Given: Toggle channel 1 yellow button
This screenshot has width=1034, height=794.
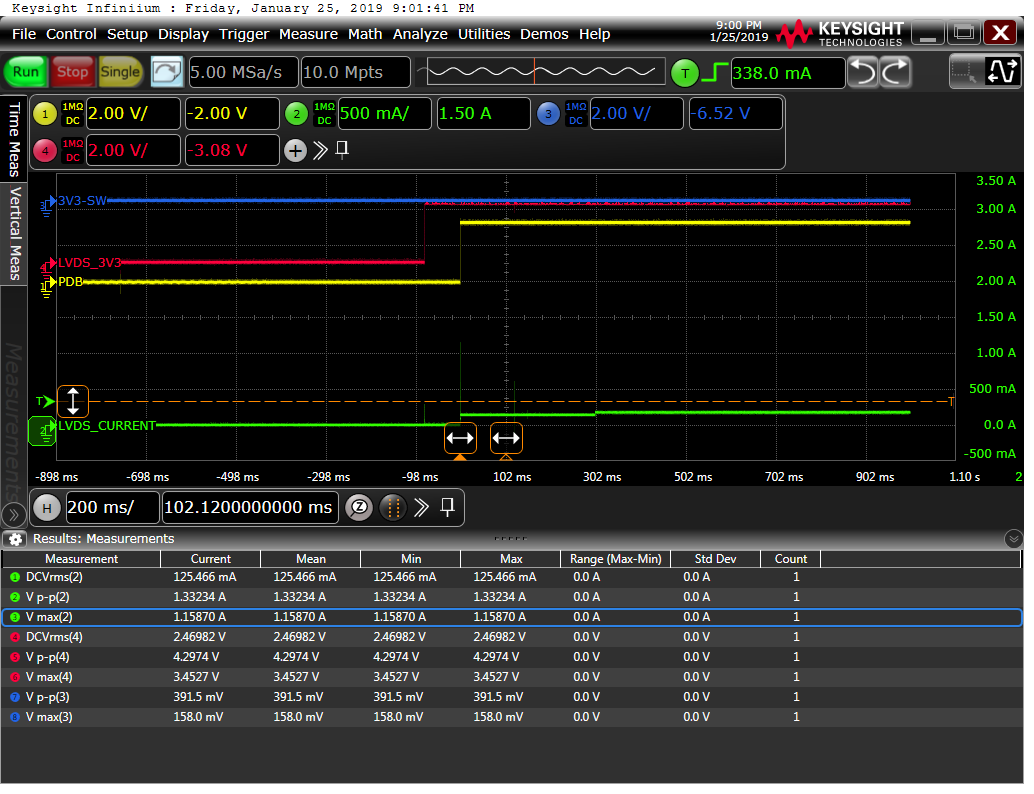Looking at the screenshot, I should point(45,114).
